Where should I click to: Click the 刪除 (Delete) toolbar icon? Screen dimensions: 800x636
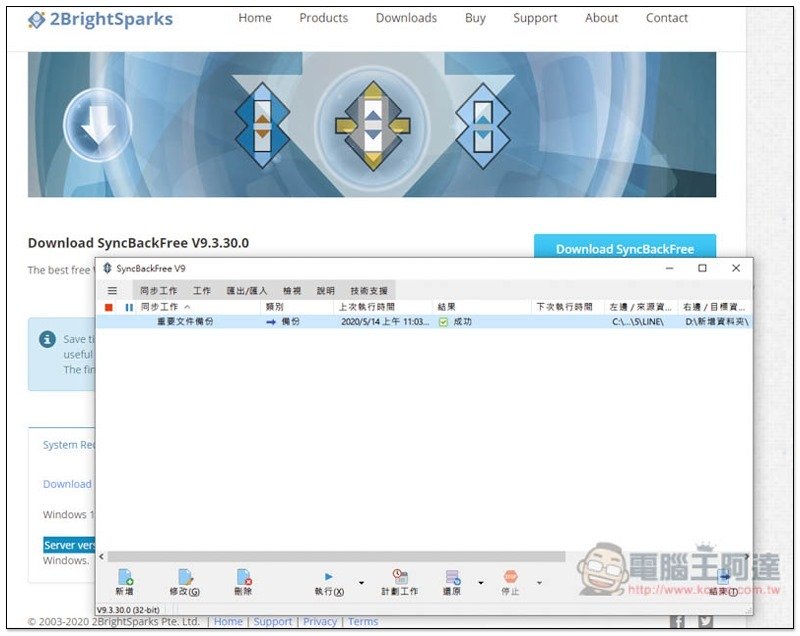[x=243, y=577]
